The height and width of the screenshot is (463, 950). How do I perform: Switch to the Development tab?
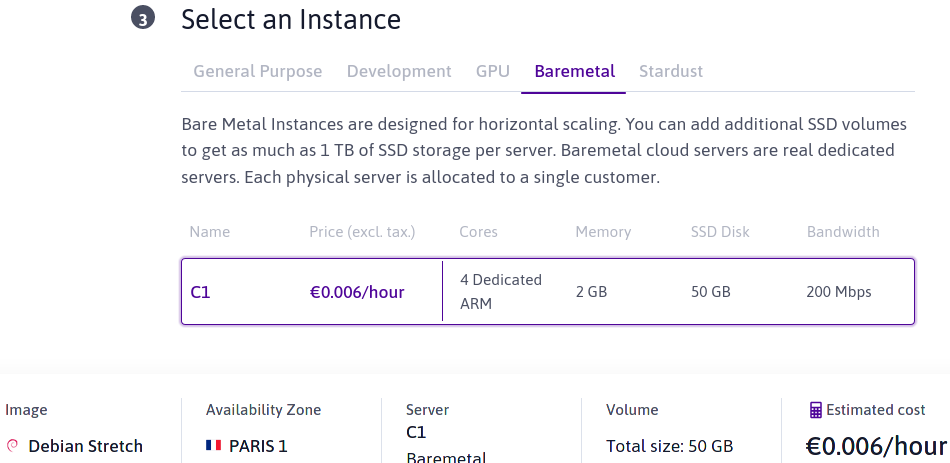coord(399,71)
